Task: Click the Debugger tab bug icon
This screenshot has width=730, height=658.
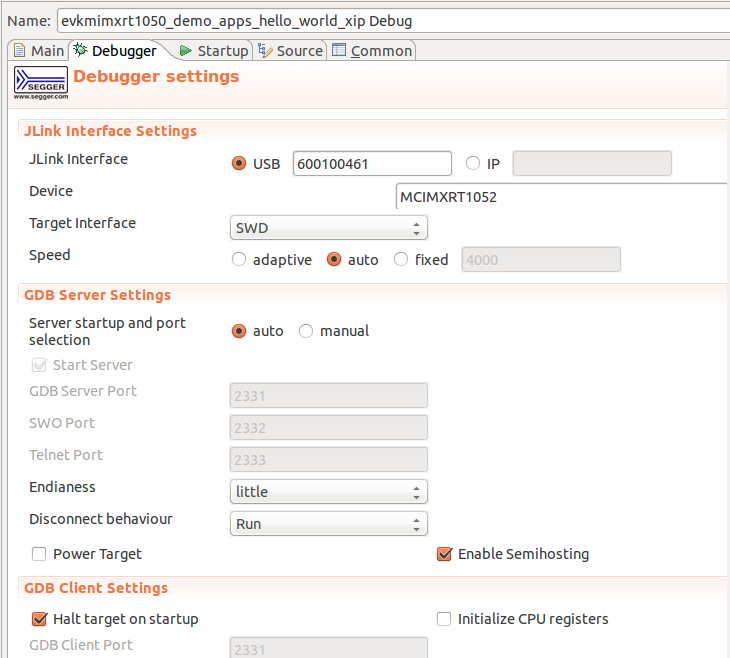Action: click(81, 49)
